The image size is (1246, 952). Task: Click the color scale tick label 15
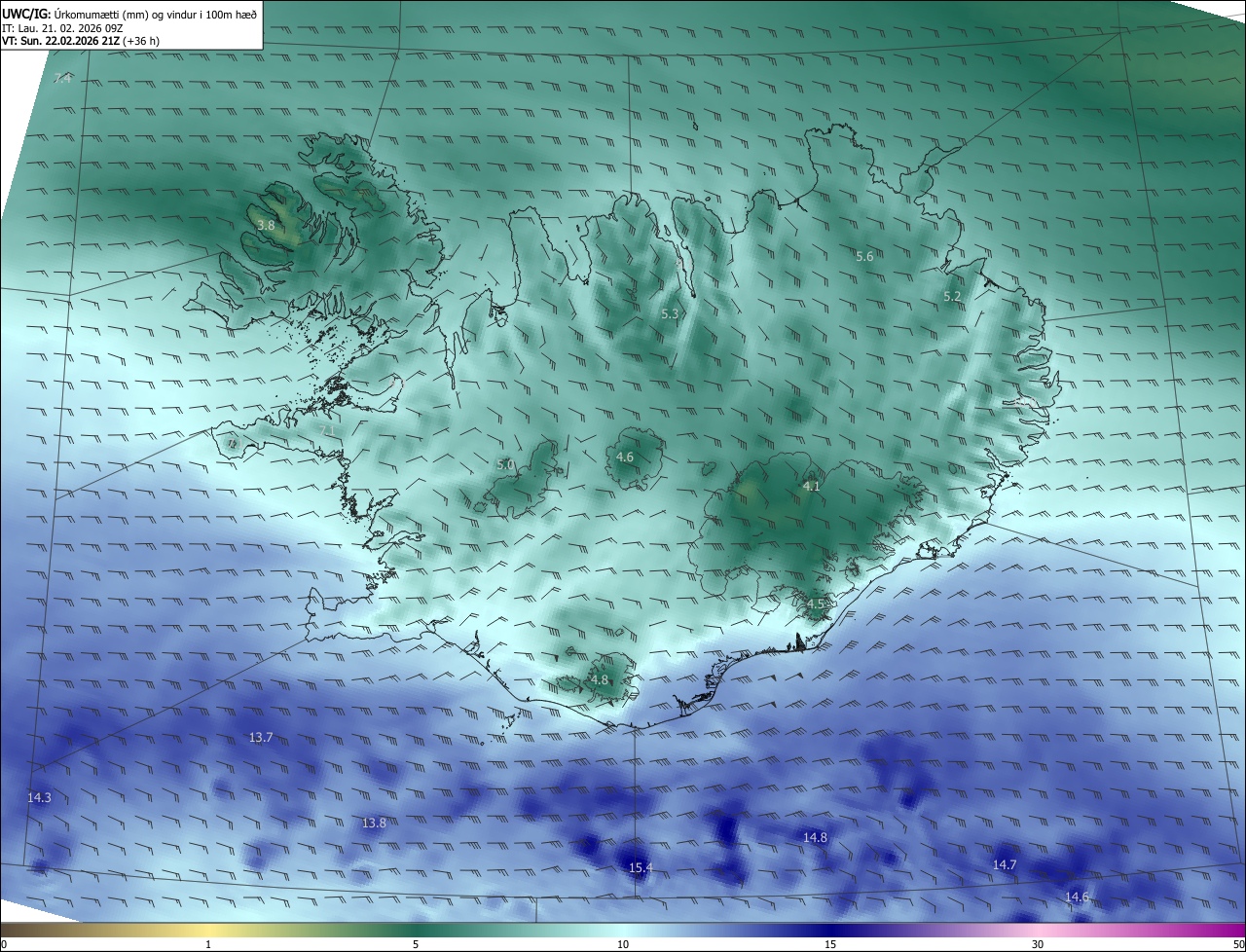pos(830,944)
